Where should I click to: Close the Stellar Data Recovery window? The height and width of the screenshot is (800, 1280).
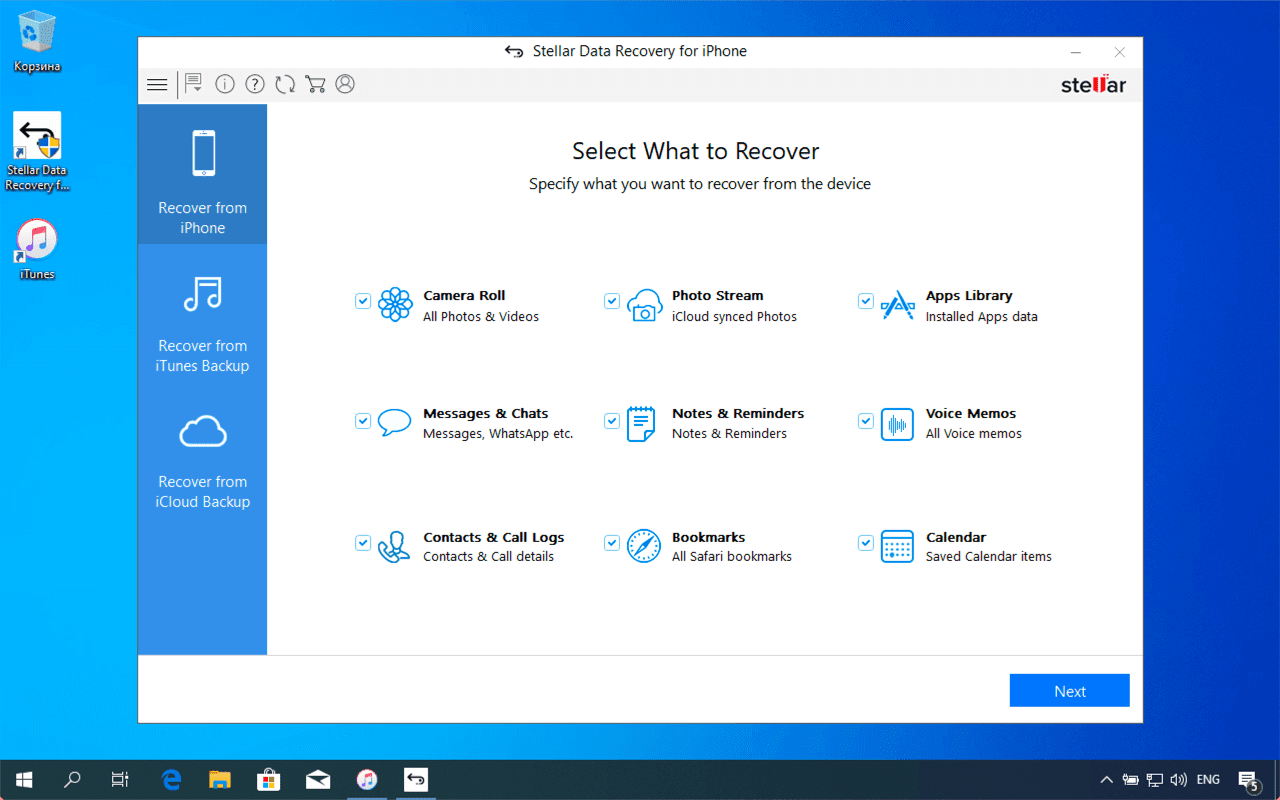[x=1120, y=52]
